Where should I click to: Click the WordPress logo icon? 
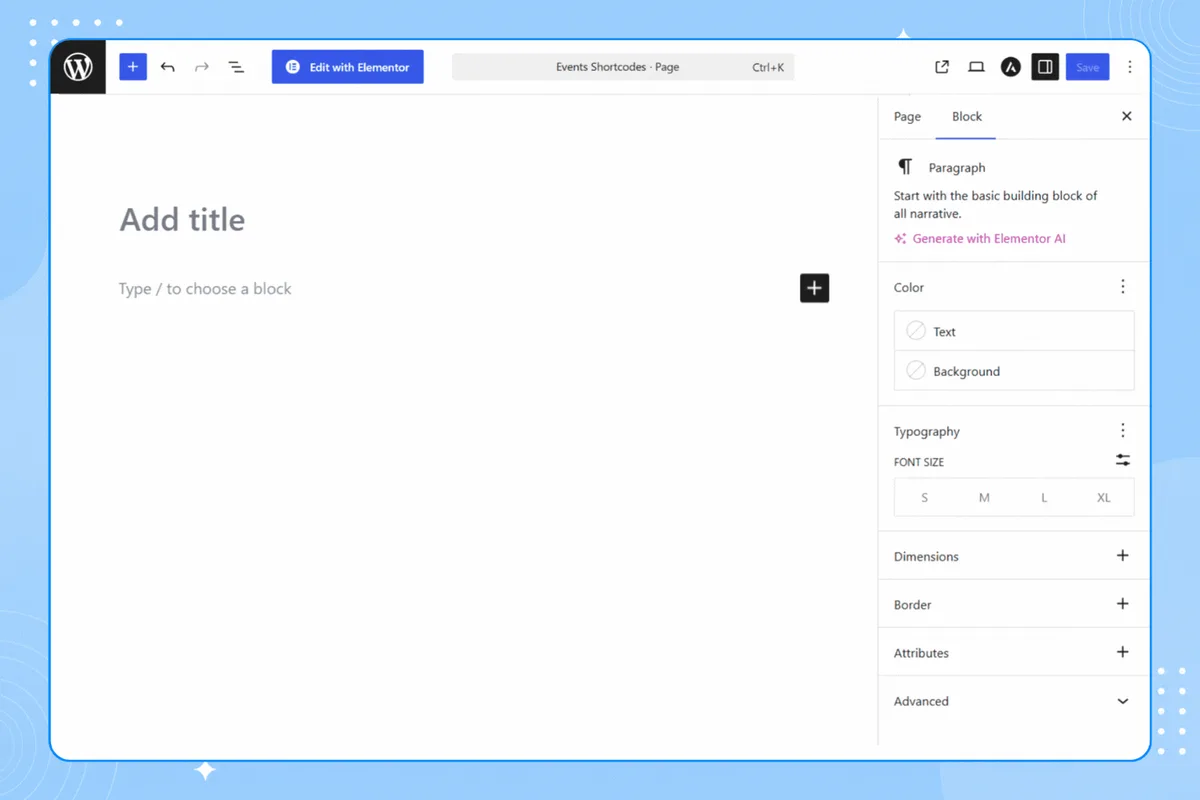point(78,67)
